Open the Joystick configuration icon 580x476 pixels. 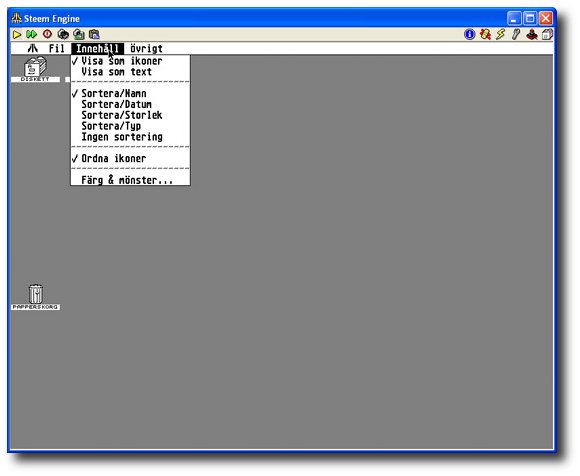532,34
